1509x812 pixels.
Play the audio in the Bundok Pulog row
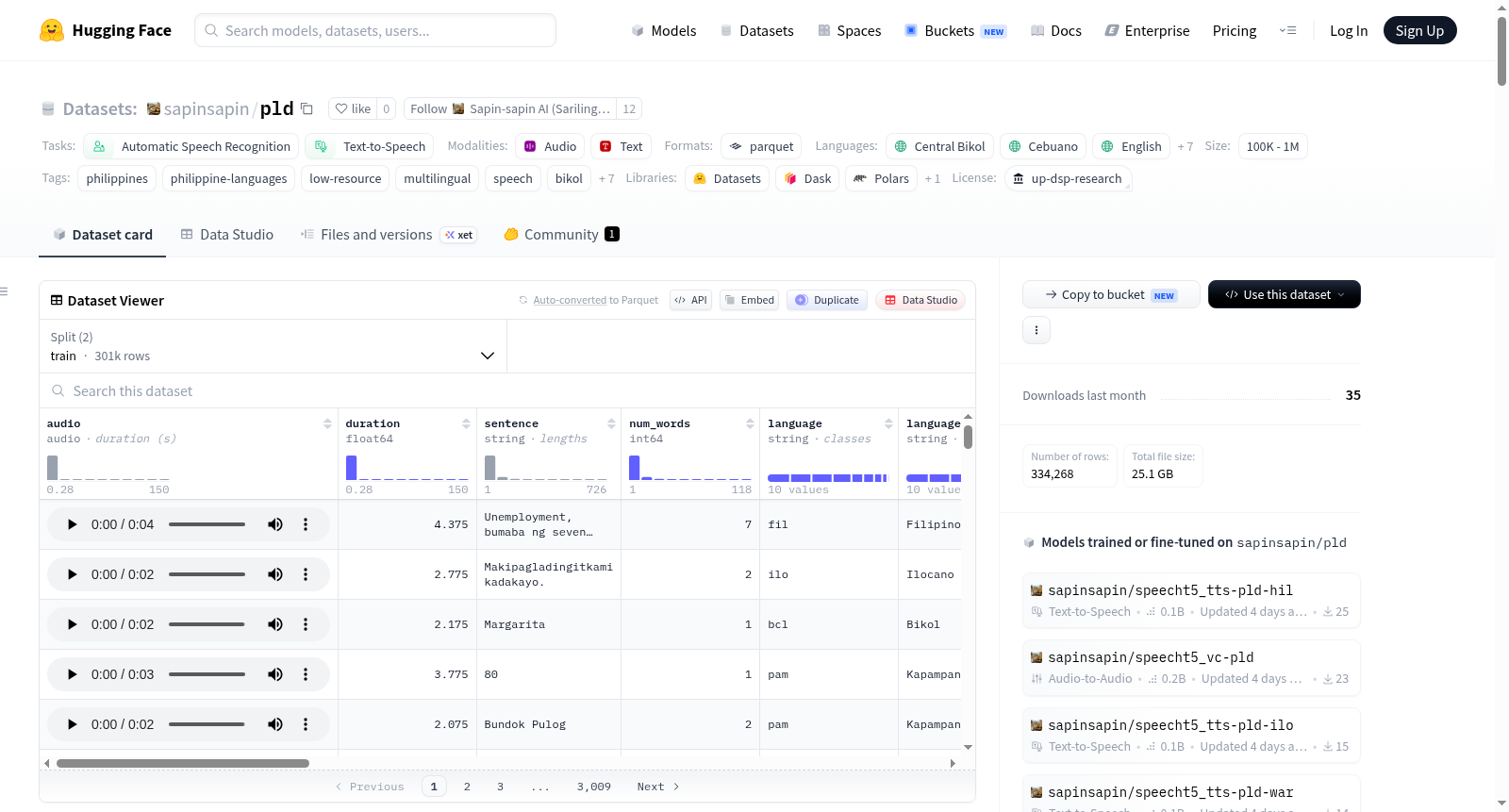point(72,724)
